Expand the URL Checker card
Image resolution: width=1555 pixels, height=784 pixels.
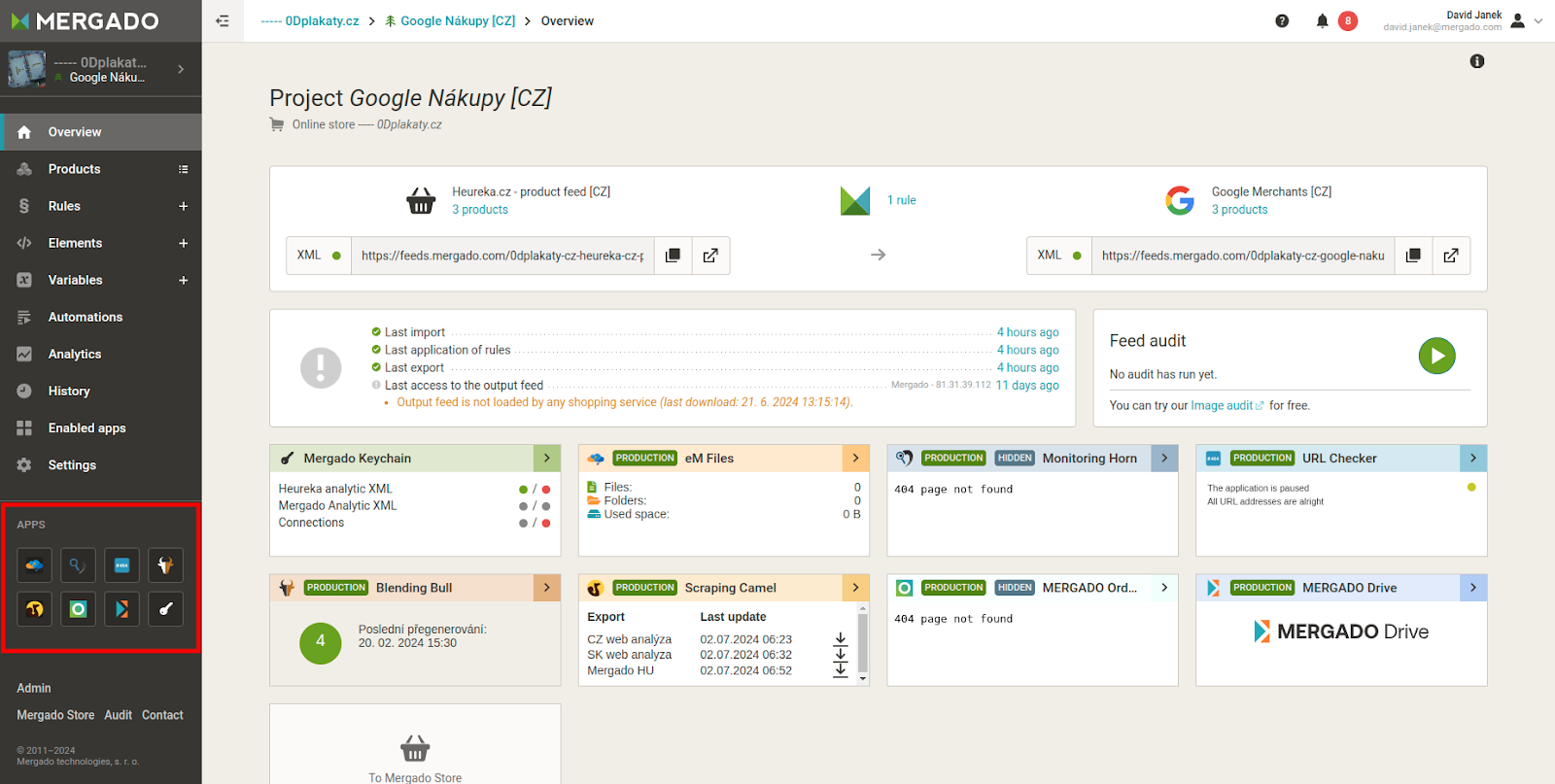click(x=1473, y=458)
